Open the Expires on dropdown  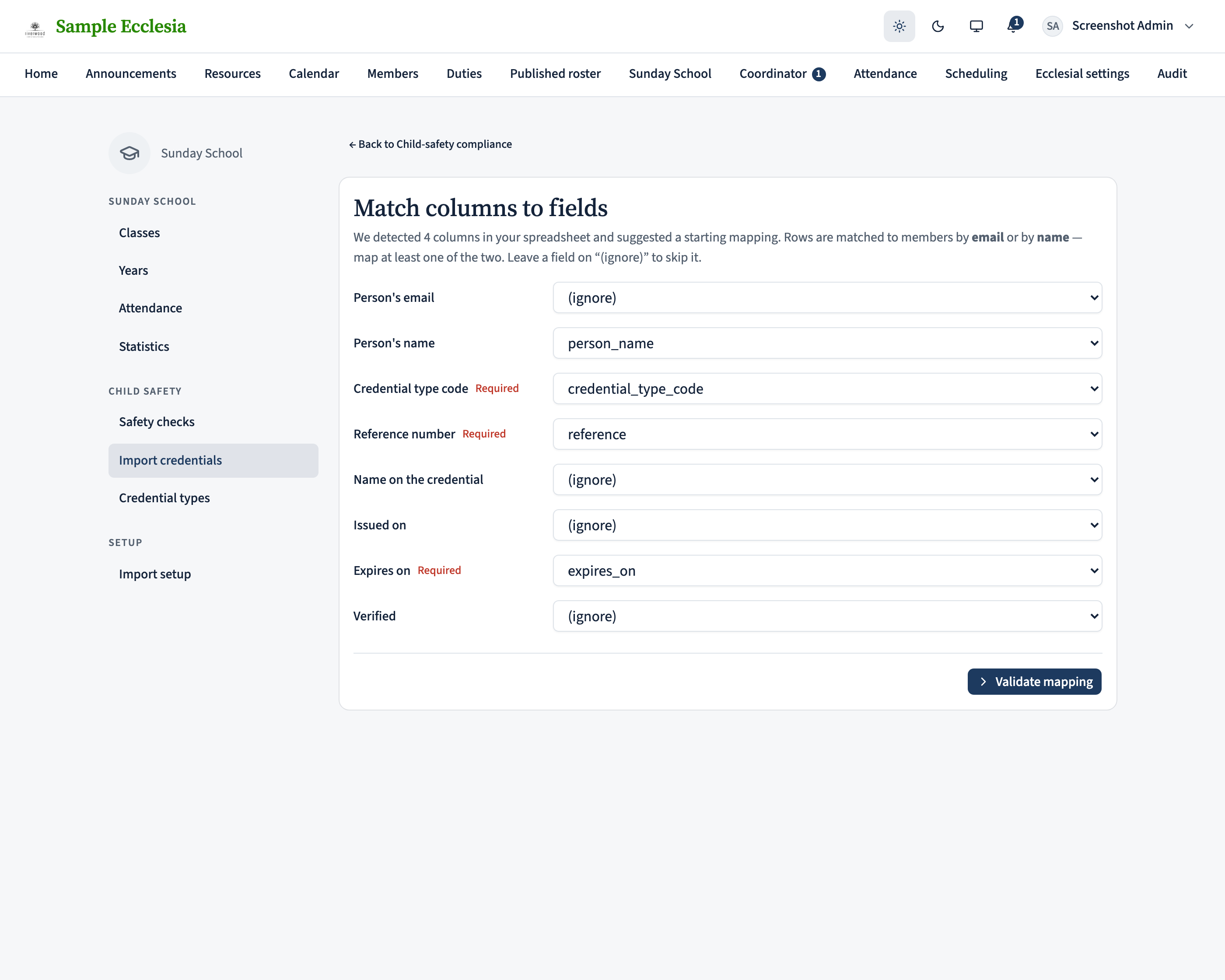point(827,570)
